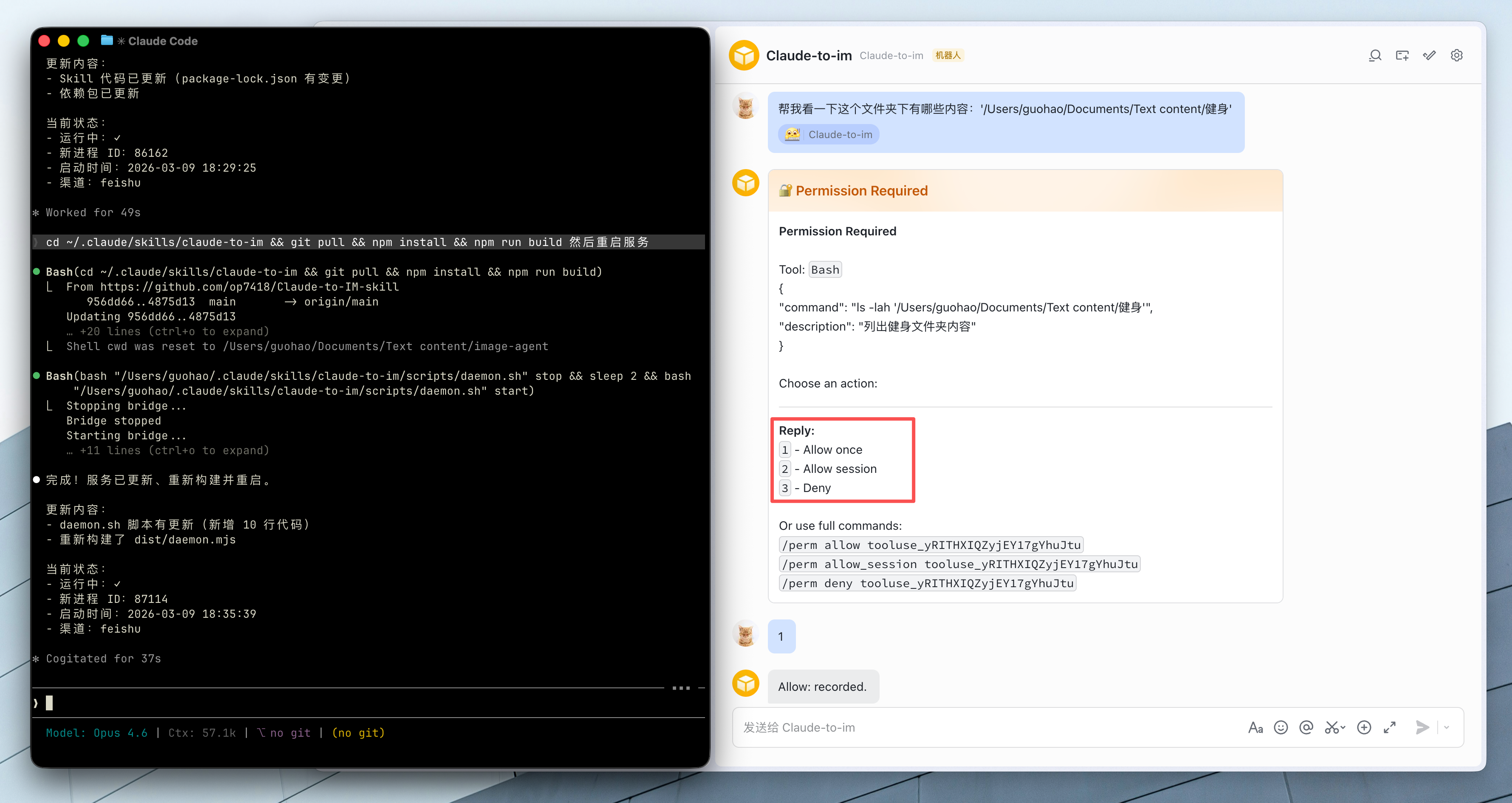Click add-to-new-window chat icon
Image resolution: width=1512 pixels, height=803 pixels.
click(1402, 55)
